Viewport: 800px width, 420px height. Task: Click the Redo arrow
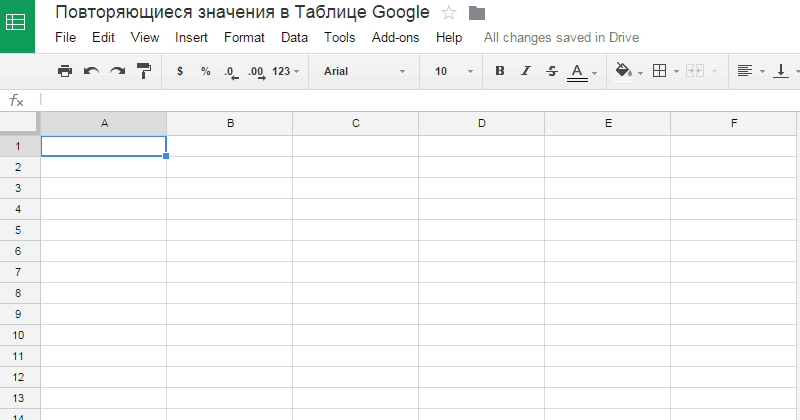pos(118,71)
